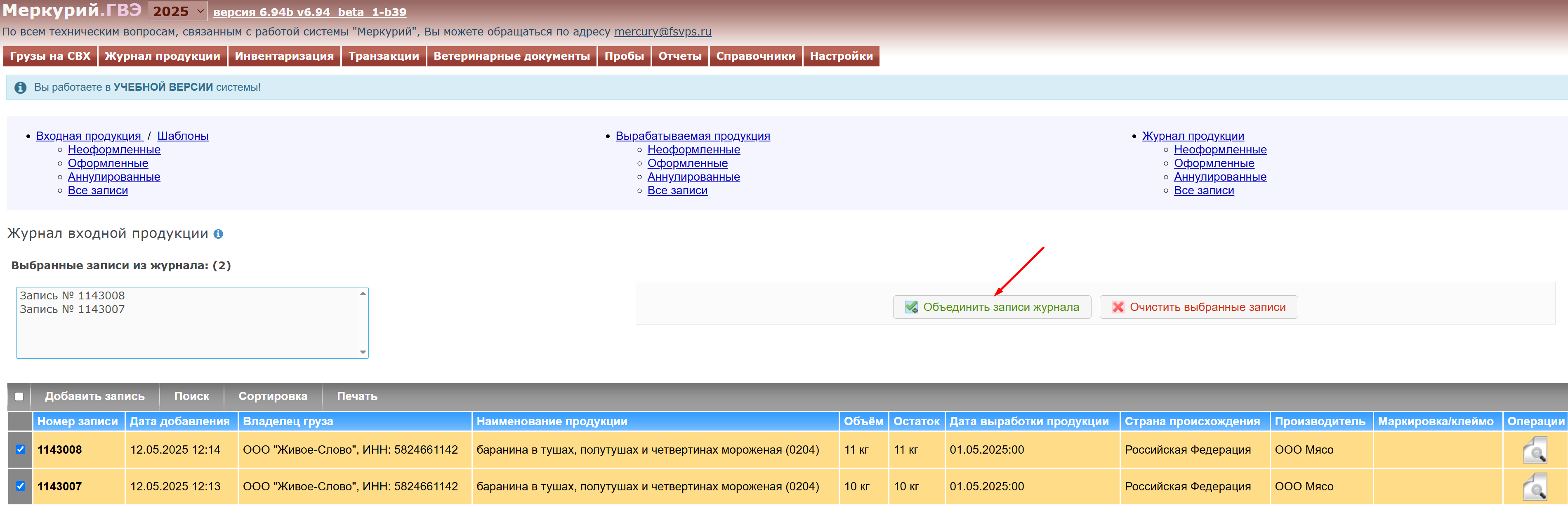Uncheck the checkbox for record 1143007
This screenshot has height=506, width=1568.
(20, 487)
